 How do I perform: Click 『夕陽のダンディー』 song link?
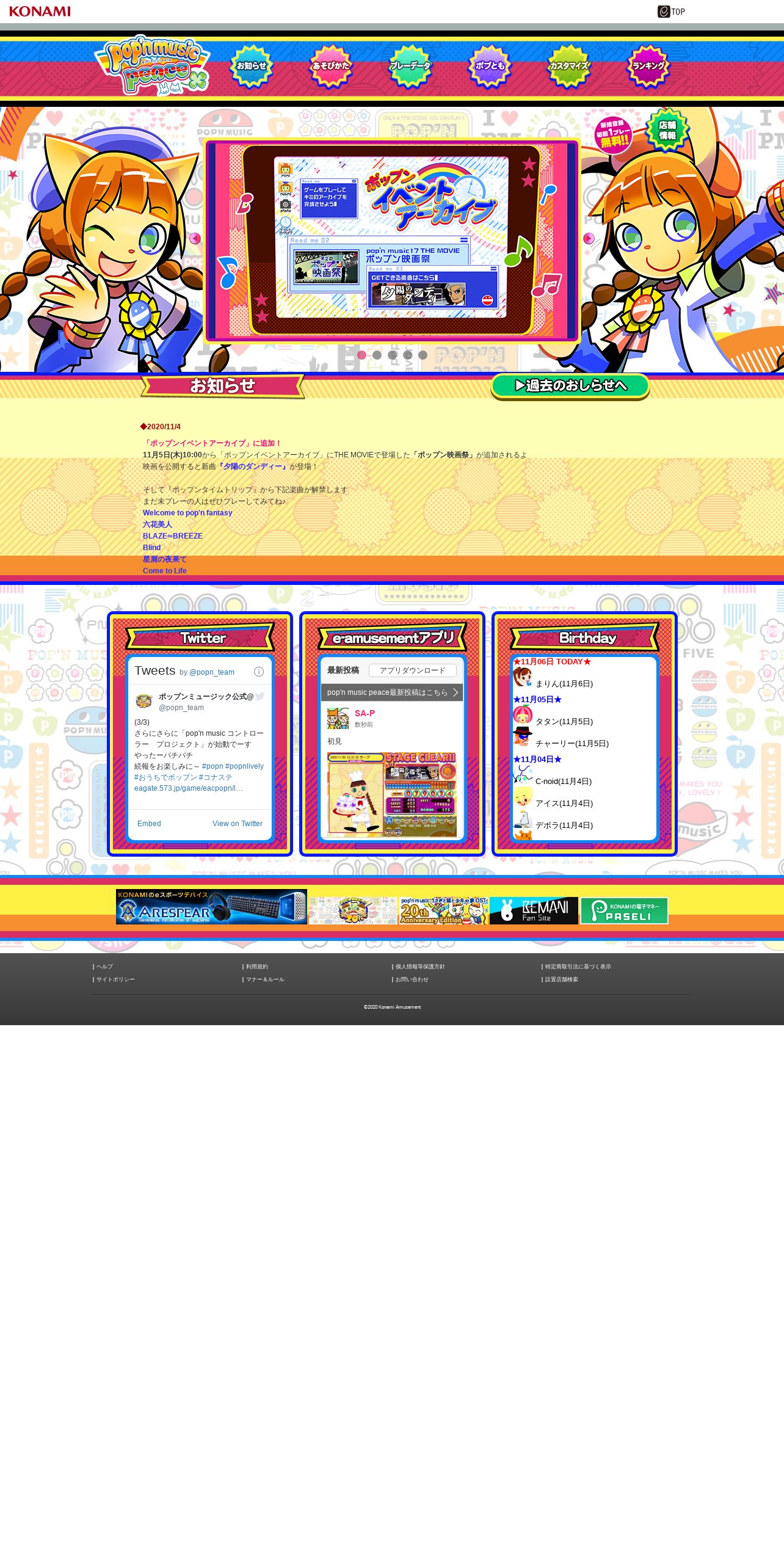point(252,466)
